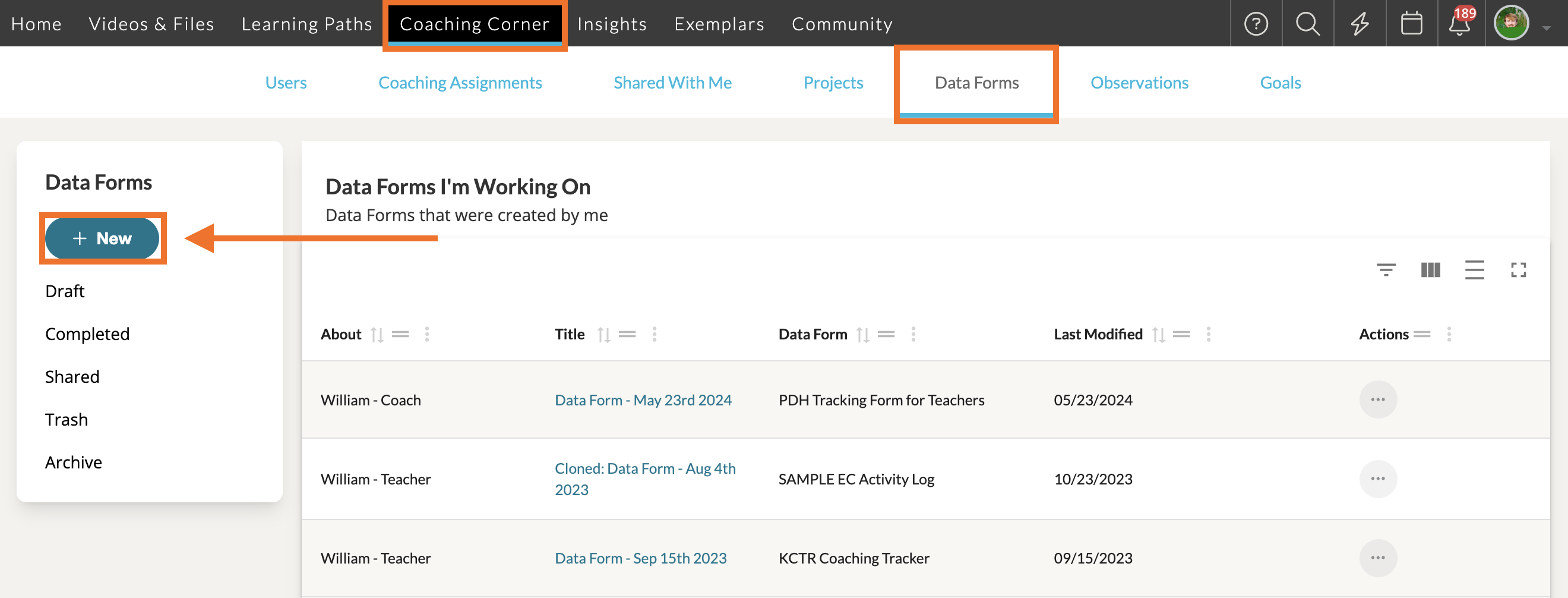This screenshot has width=1568, height=598.
Task: Click the New data form button
Action: pyautogui.click(x=102, y=238)
